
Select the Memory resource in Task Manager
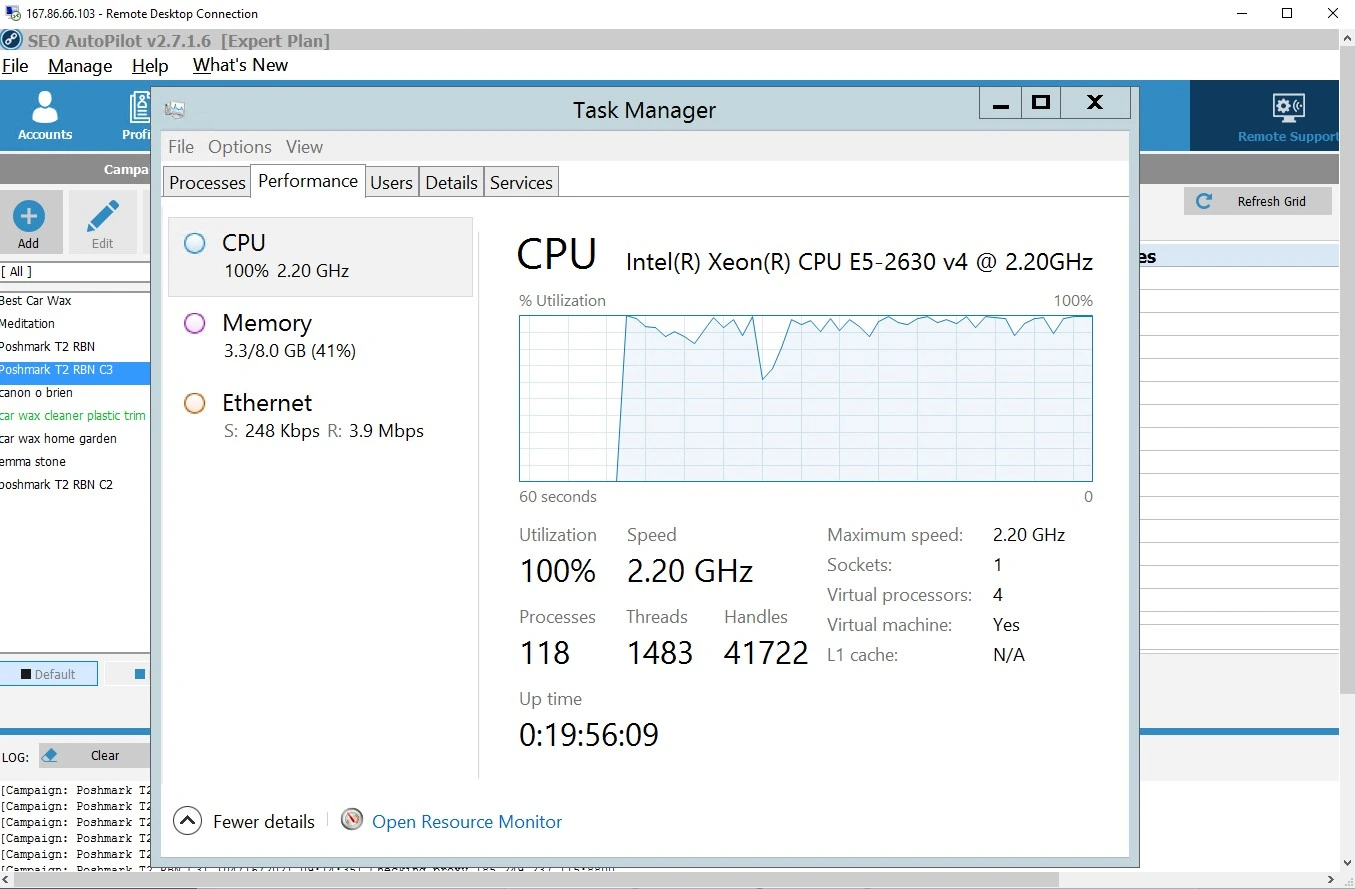(320, 336)
